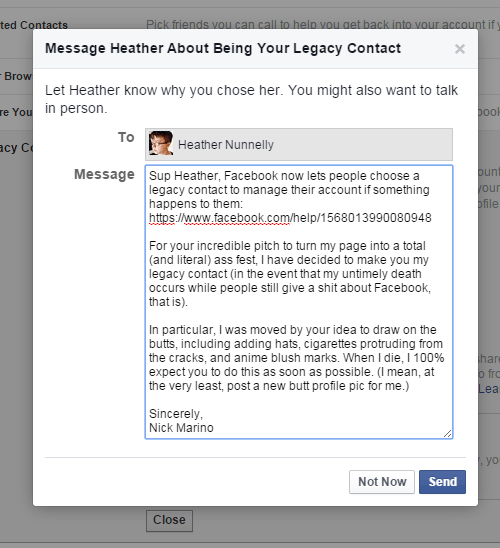500x548 pixels.
Task: Select the Heather Nunnelly recipient field
Action: [x=299, y=144]
